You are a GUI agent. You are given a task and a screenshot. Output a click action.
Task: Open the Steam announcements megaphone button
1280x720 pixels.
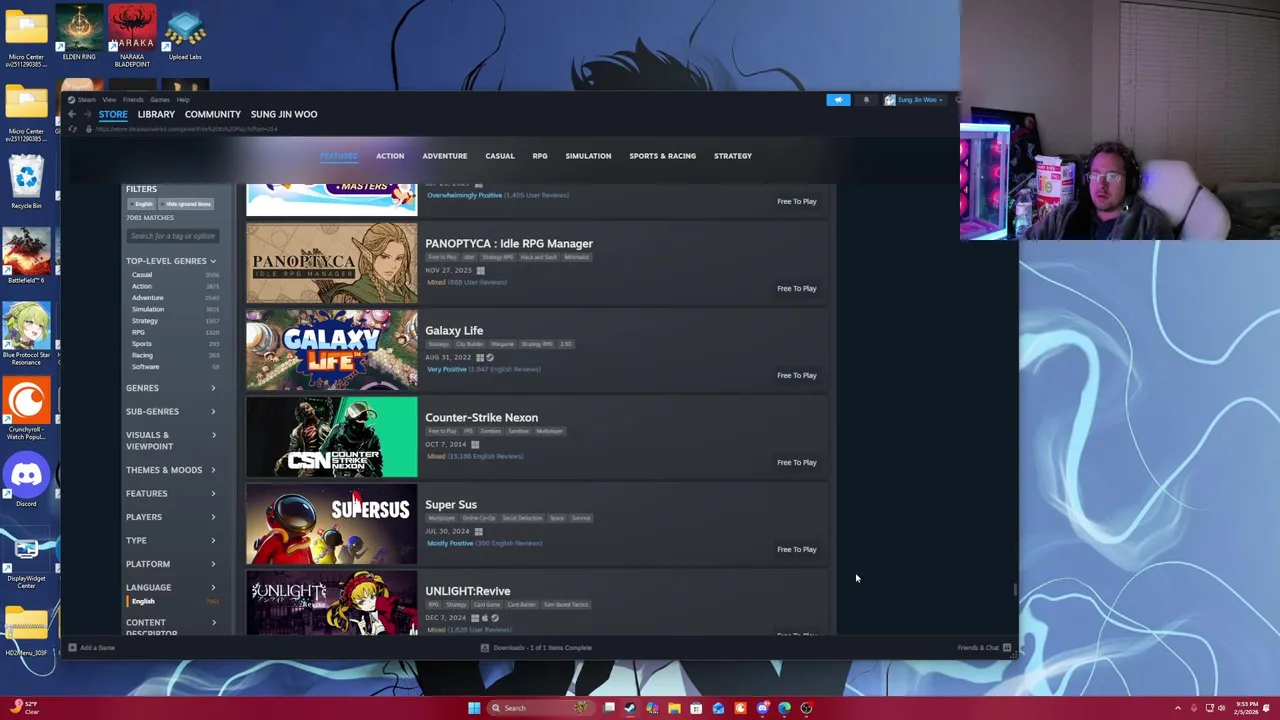pos(838,100)
